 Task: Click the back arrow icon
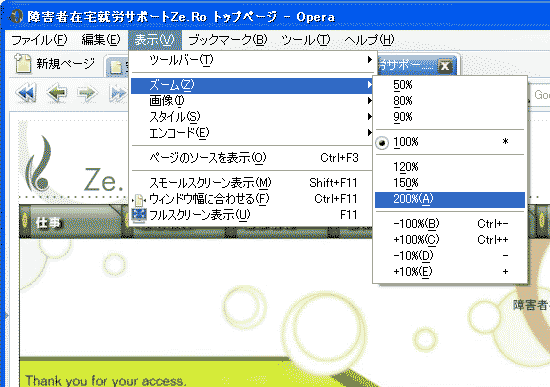[x=57, y=93]
